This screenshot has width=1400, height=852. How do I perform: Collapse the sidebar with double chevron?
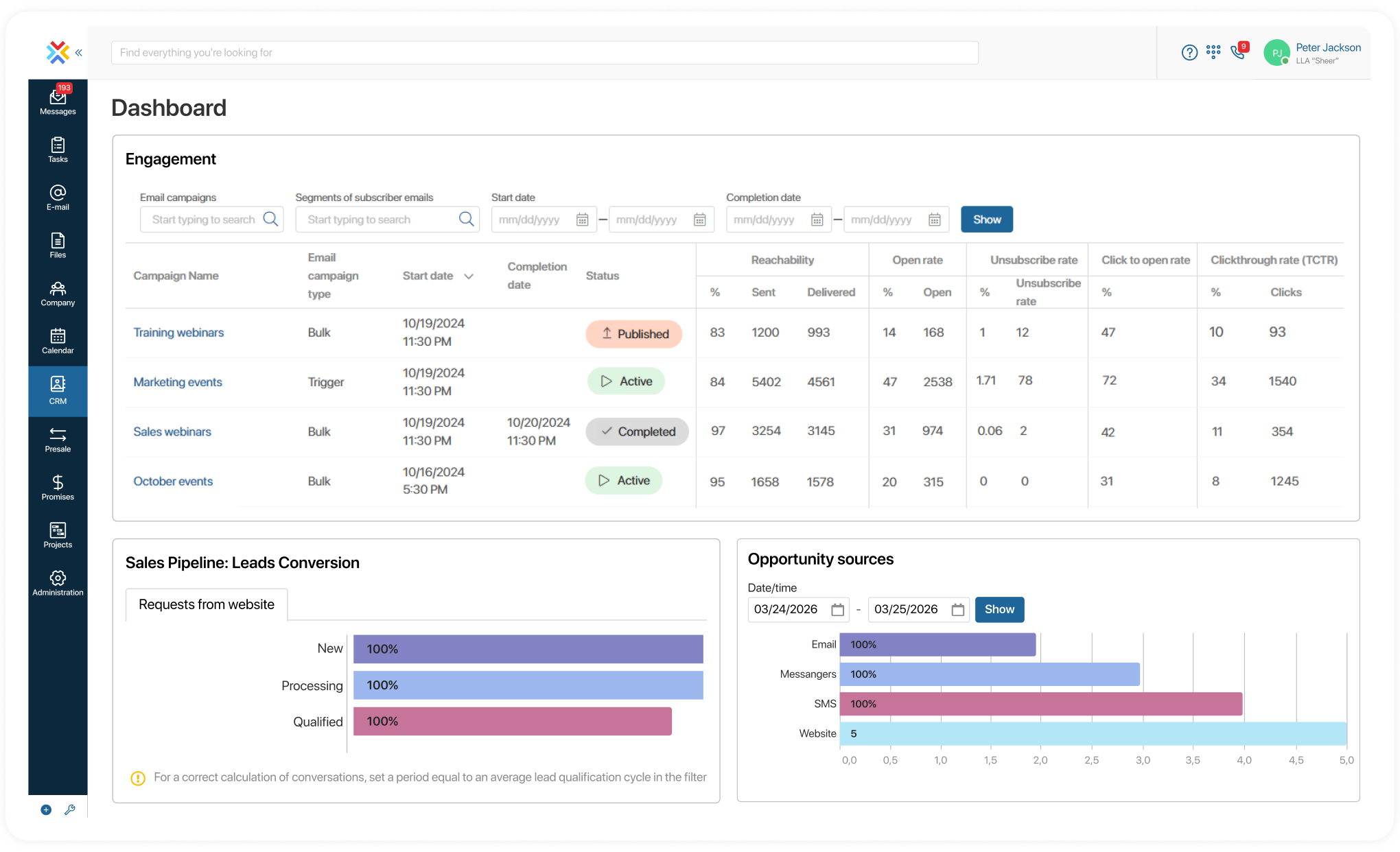pos(79,52)
